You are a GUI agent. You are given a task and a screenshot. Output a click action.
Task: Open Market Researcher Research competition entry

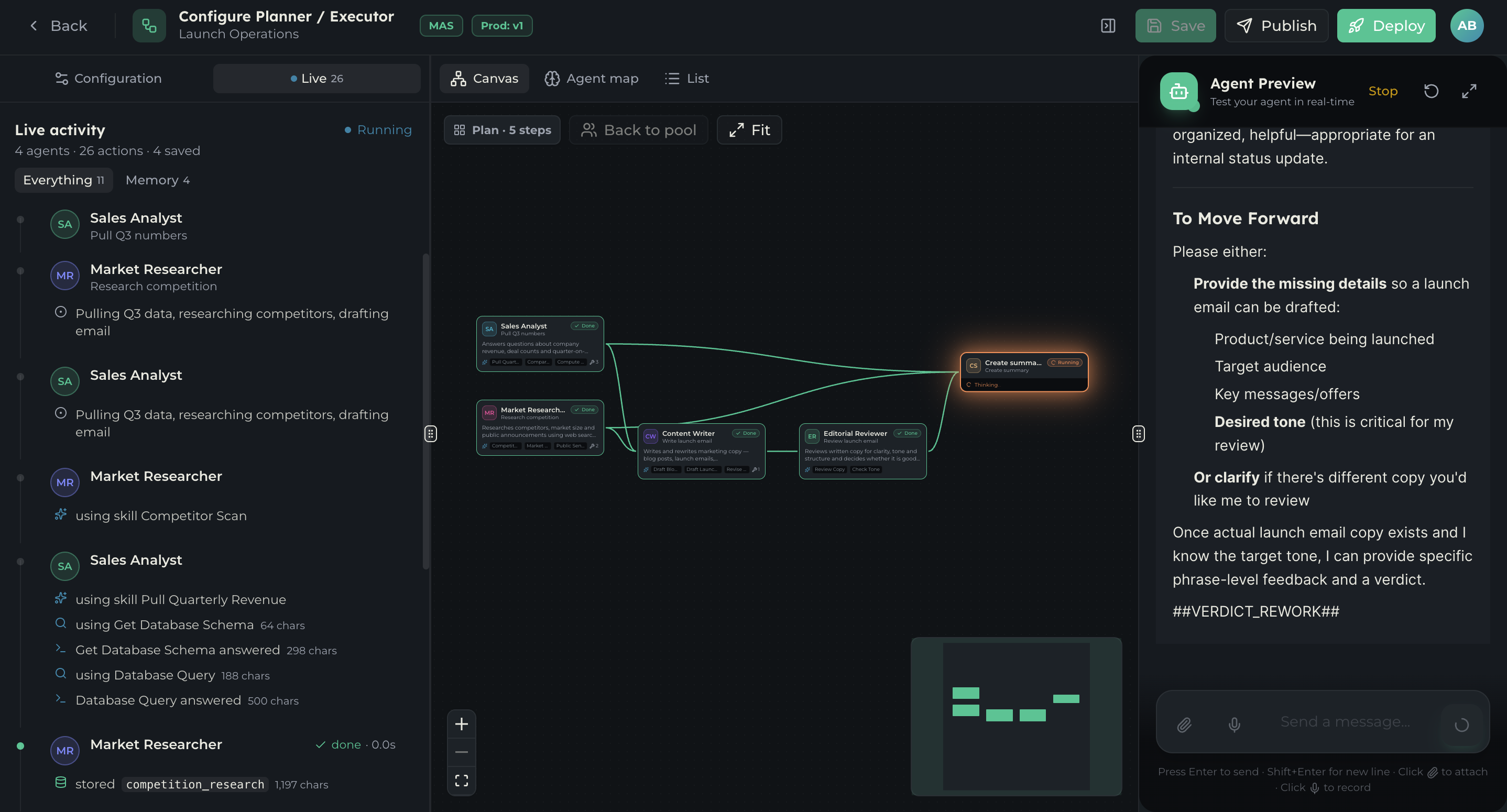(x=222, y=277)
